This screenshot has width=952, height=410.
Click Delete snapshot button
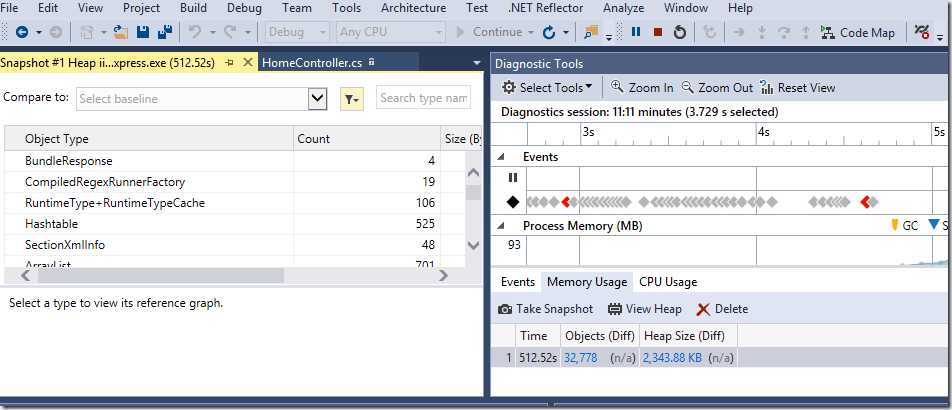point(722,309)
